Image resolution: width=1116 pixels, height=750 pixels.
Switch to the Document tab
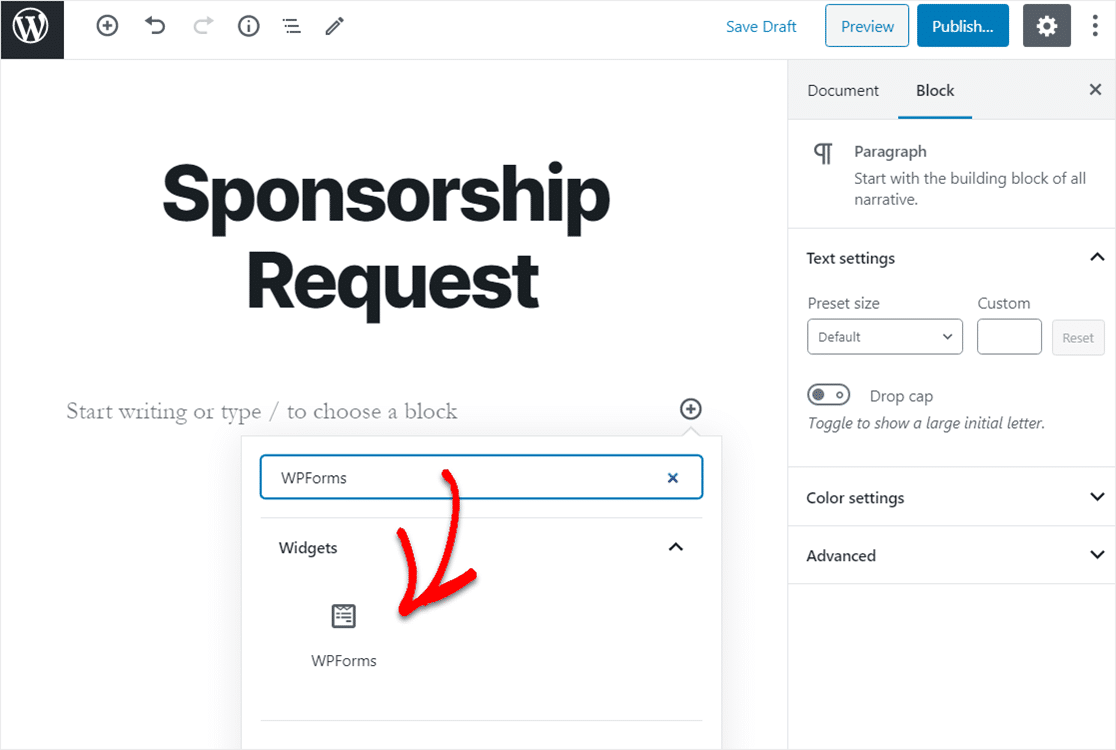(843, 90)
